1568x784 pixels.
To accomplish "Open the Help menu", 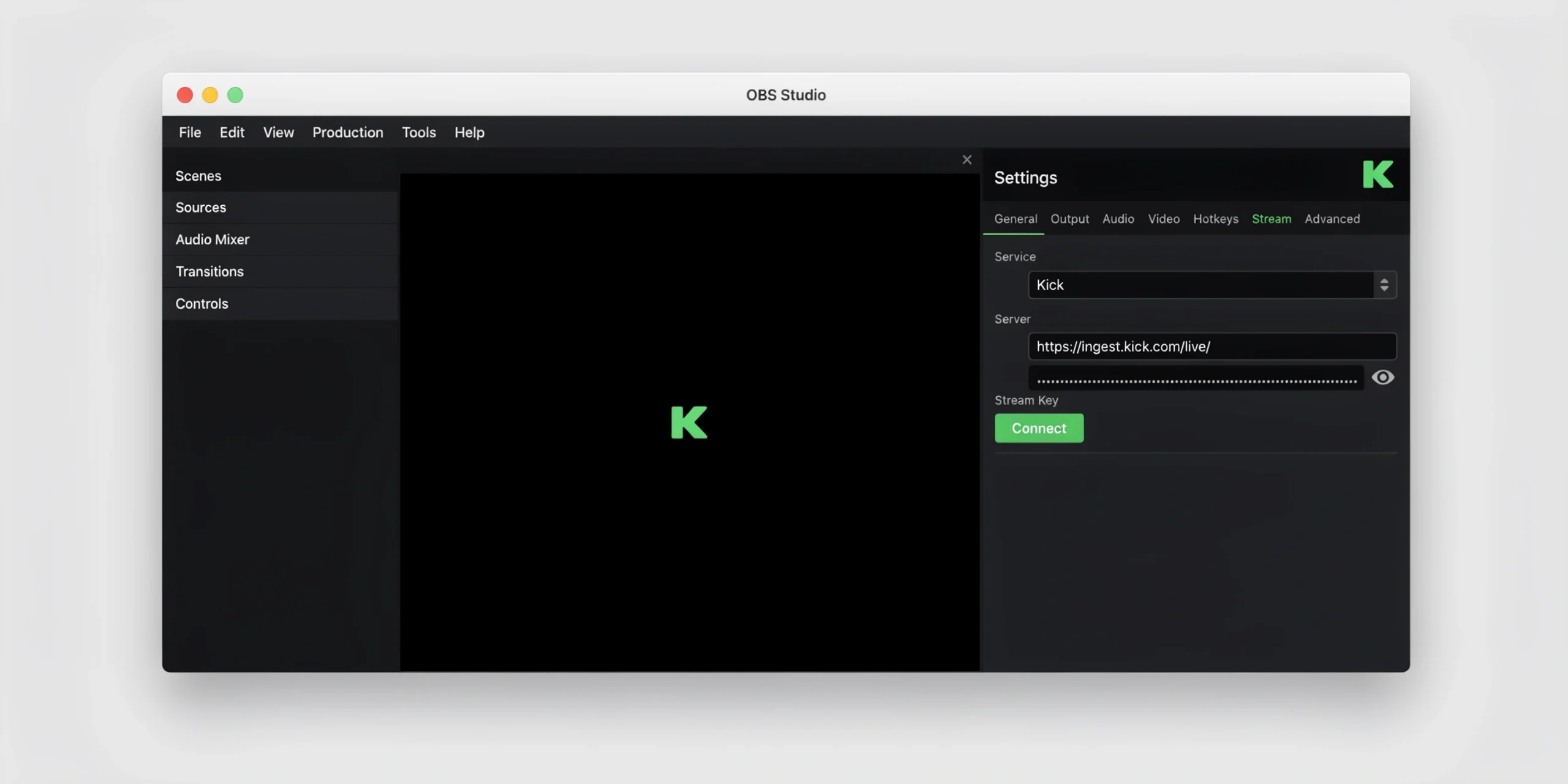I will click(x=469, y=132).
